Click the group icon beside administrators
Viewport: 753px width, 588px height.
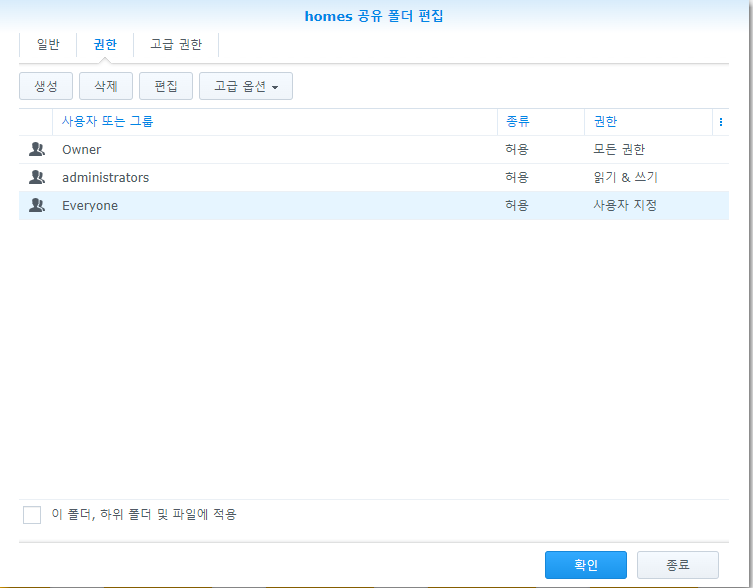click(36, 177)
